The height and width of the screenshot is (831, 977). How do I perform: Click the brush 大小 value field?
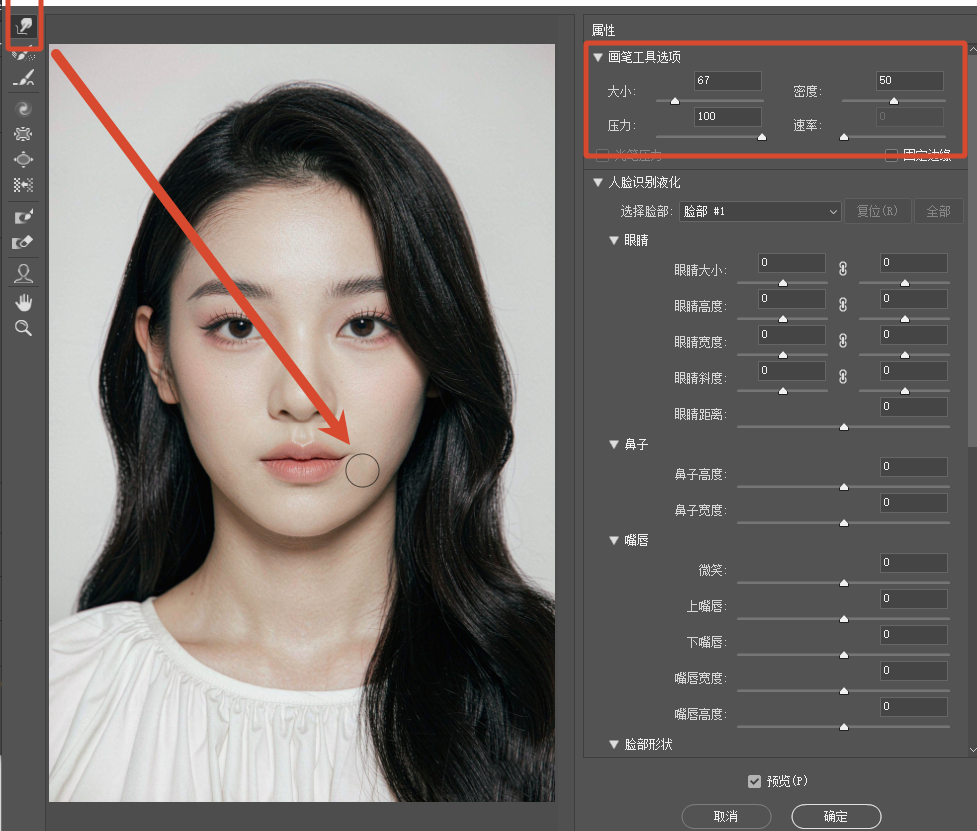(728, 80)
